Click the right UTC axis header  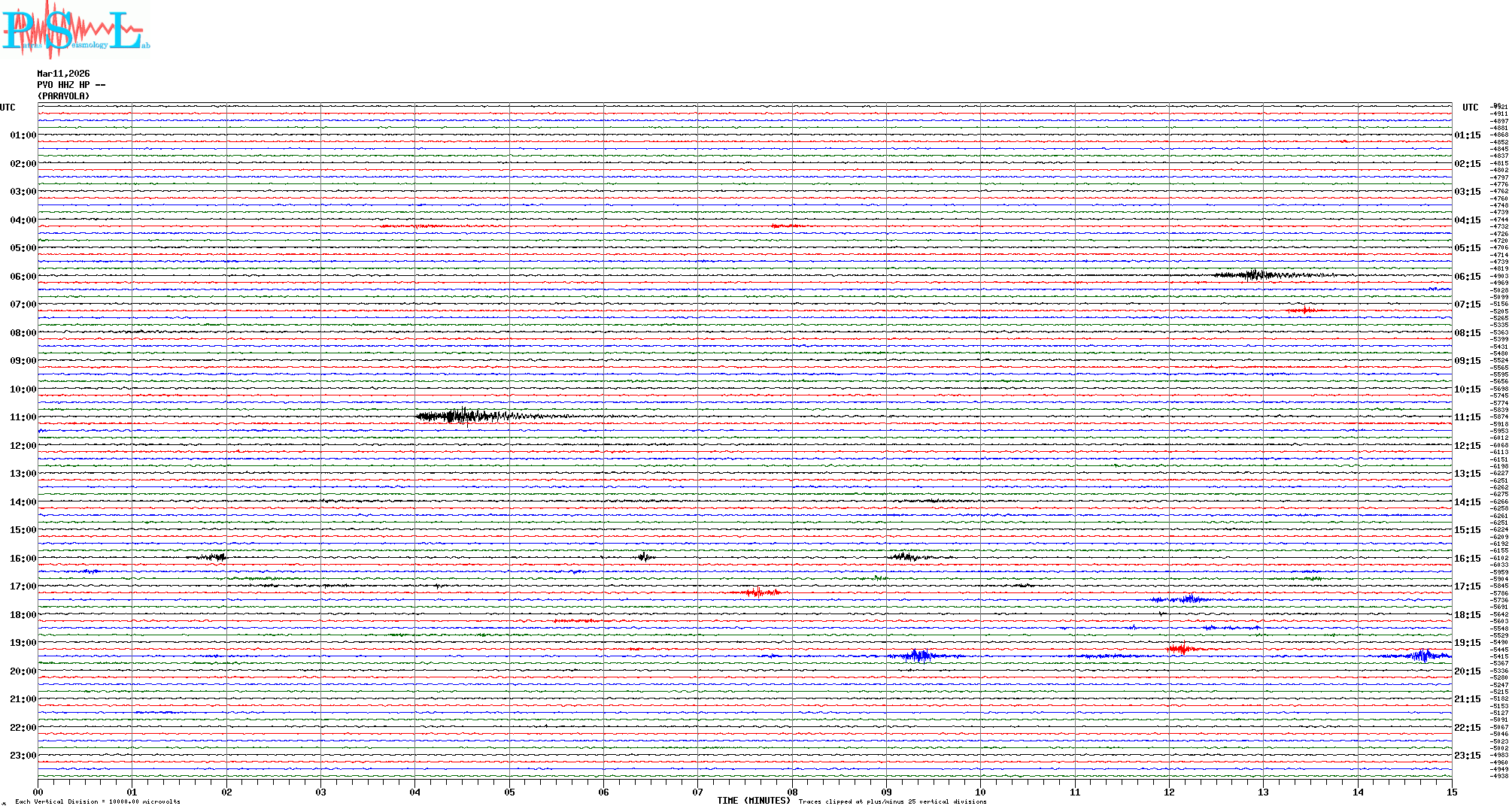[1470, 108]
